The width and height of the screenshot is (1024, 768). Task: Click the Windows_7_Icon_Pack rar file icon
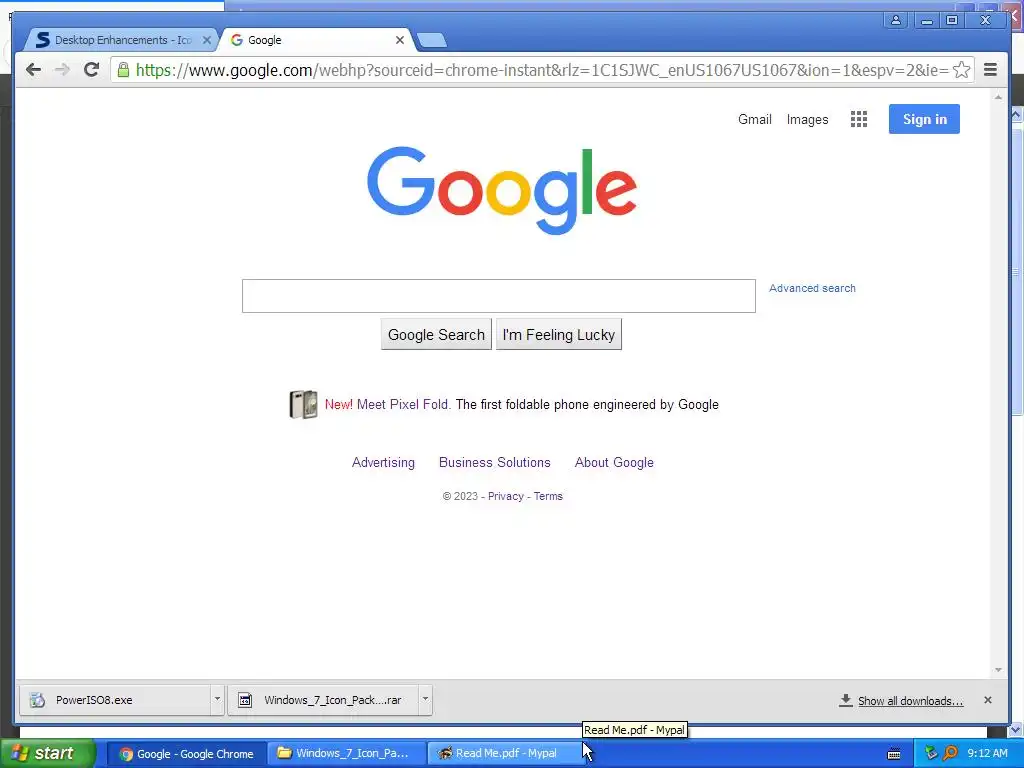pos(245,700)
